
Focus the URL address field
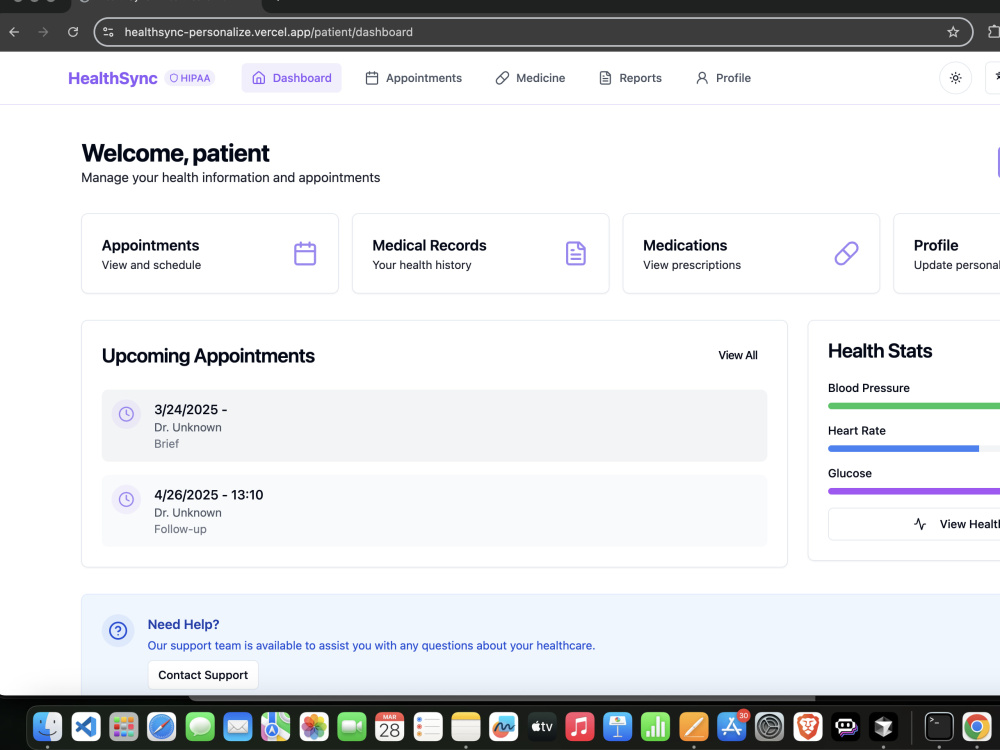tap(533, 32)
